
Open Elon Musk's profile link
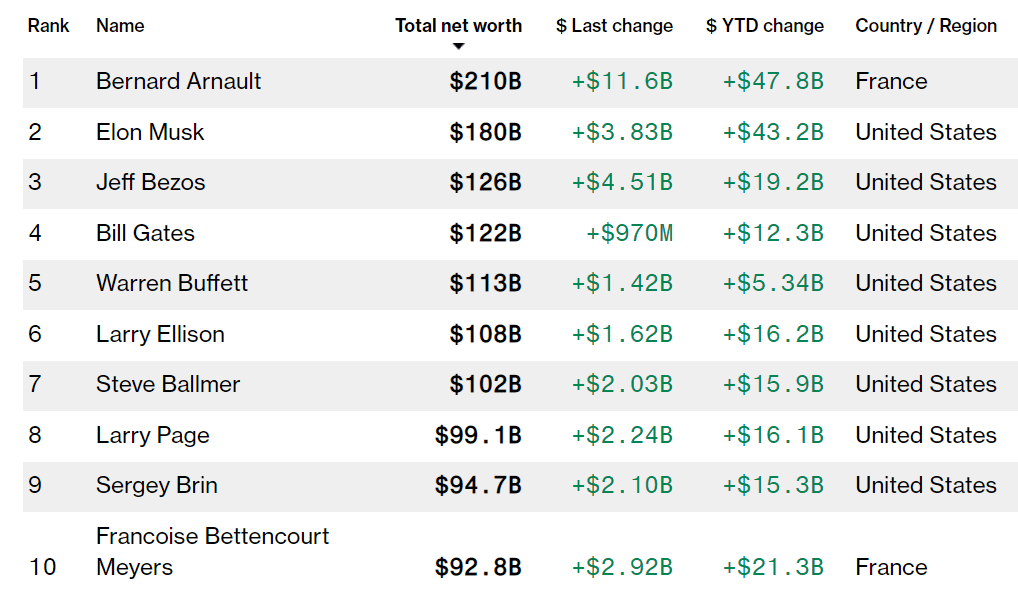pos(150,132)
